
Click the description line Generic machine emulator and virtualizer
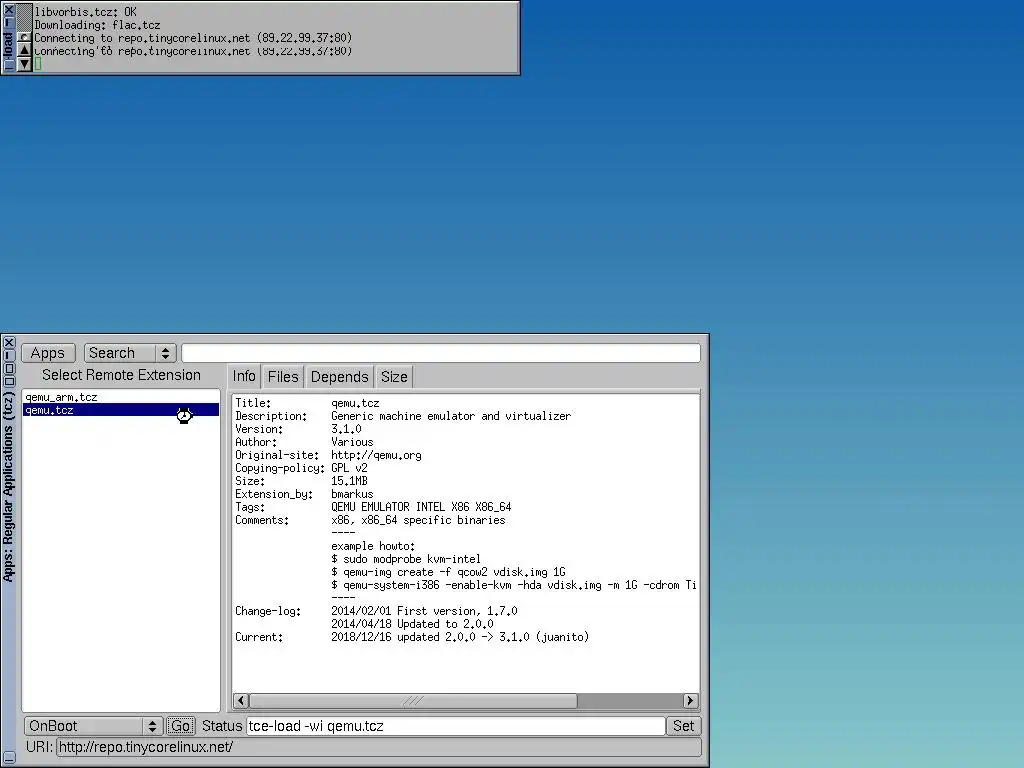(x=451, y=416)
